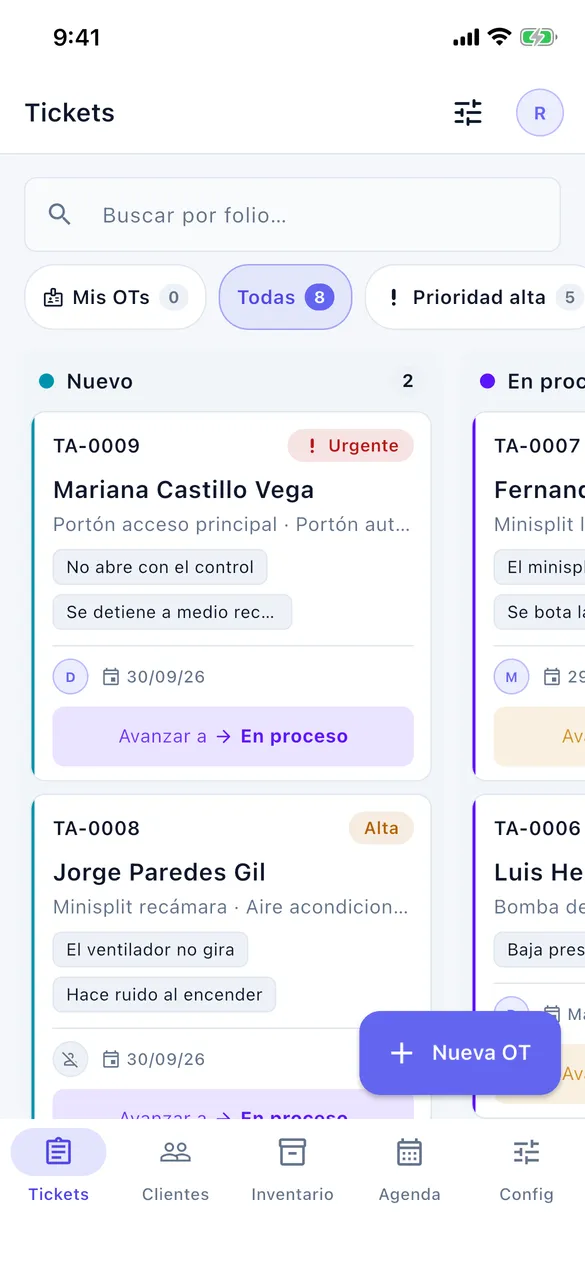This screenshot has width=585, height=1266.
Task: Select the Mis OTs filter chip
Action: click(115, 297)
